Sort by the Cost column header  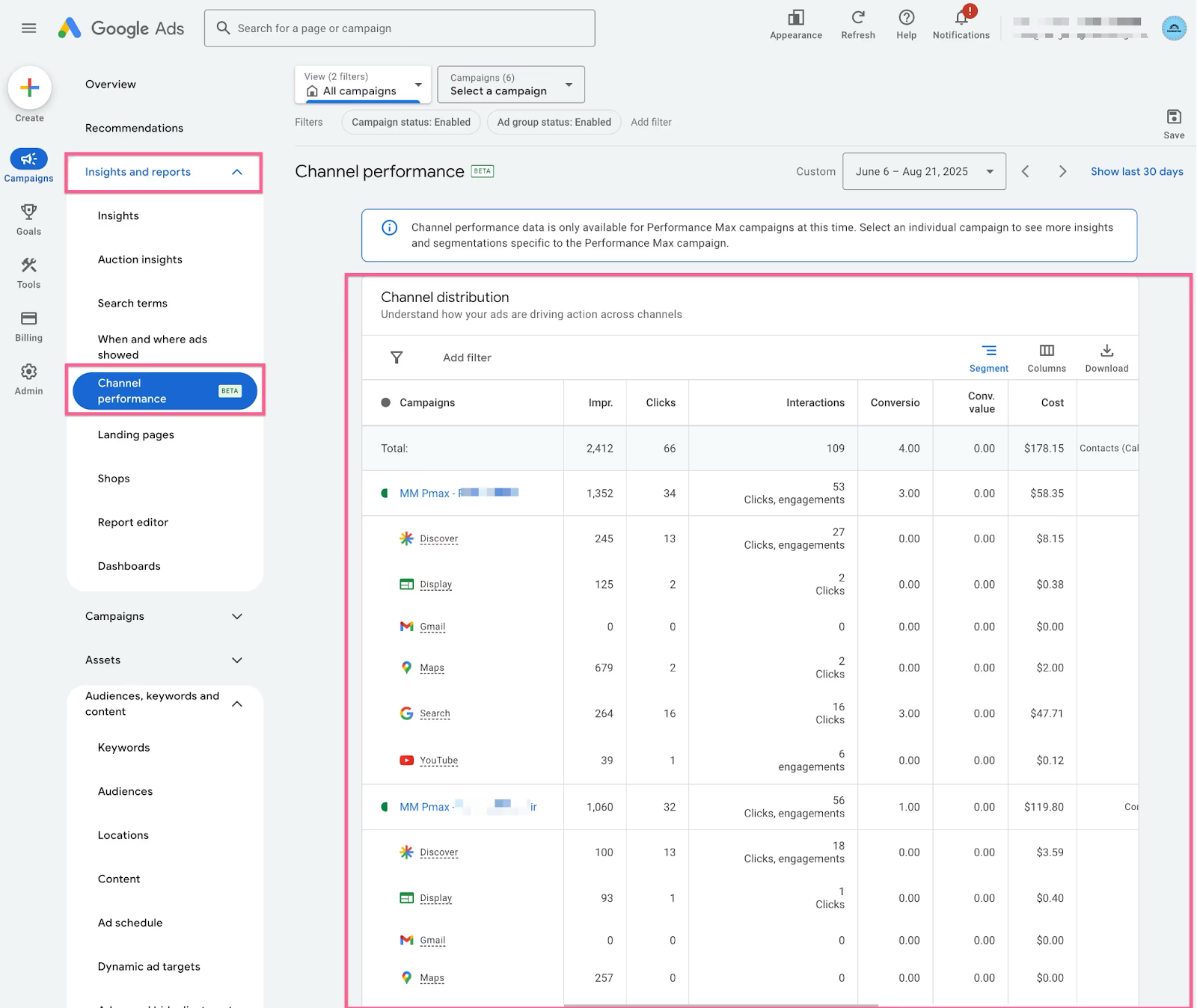(x=1052, y=402)
